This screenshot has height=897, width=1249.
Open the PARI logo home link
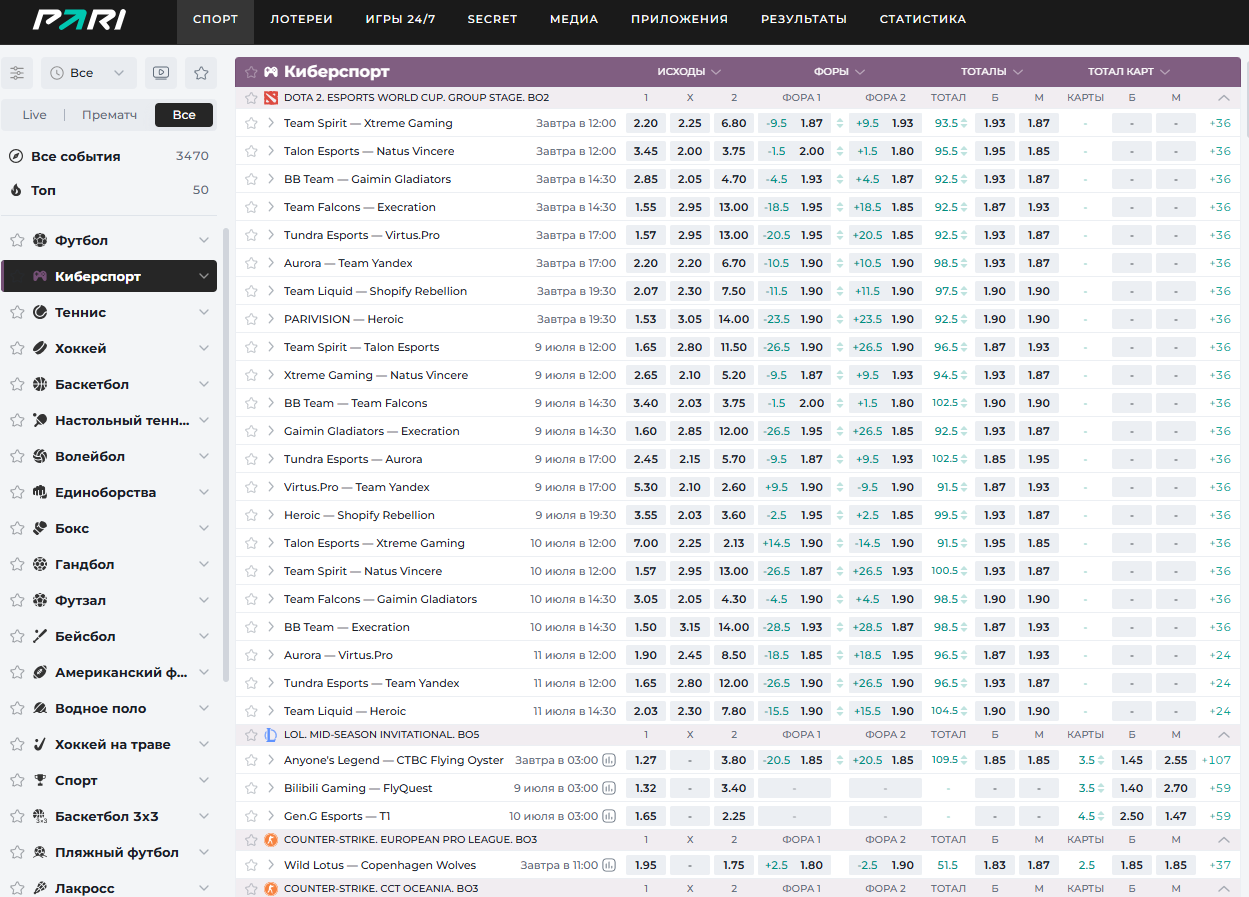click(79, 20)
